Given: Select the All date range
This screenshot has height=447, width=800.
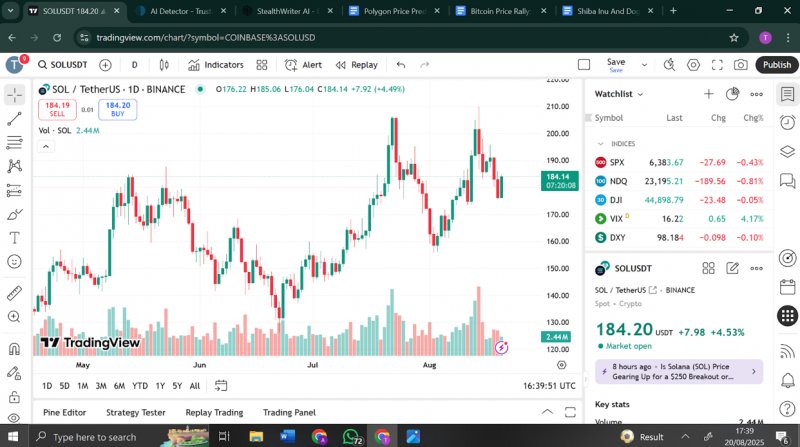Looking at the screenshot, I should pyautogui.click(x=195, y=386).
